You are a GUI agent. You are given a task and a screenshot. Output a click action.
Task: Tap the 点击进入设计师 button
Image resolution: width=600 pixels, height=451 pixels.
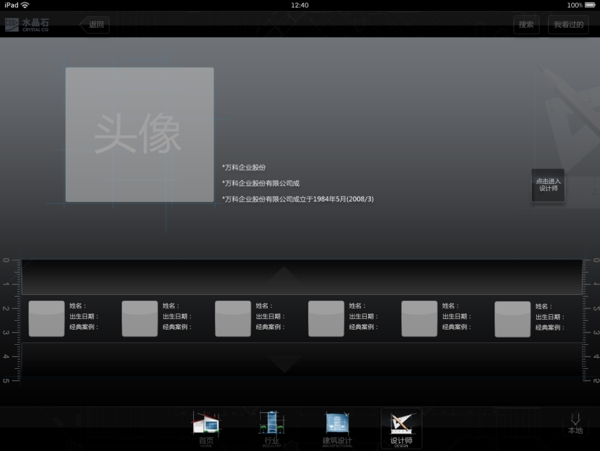[548, 185]
